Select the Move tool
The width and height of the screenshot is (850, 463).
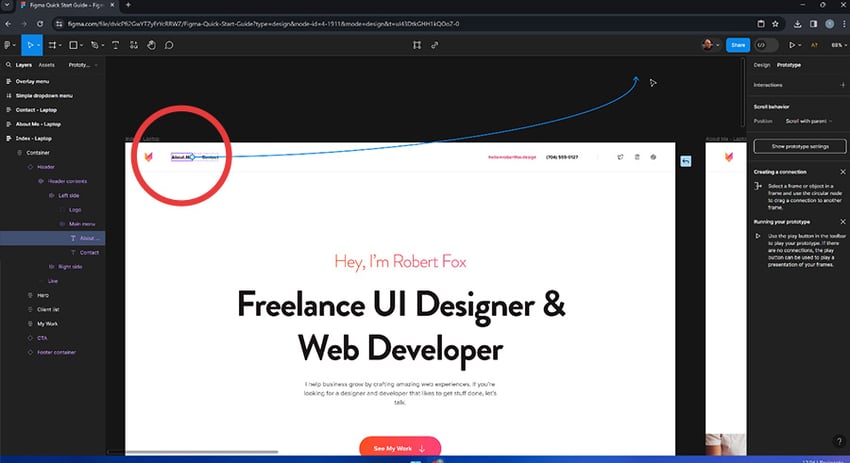[x=30, y=45]
